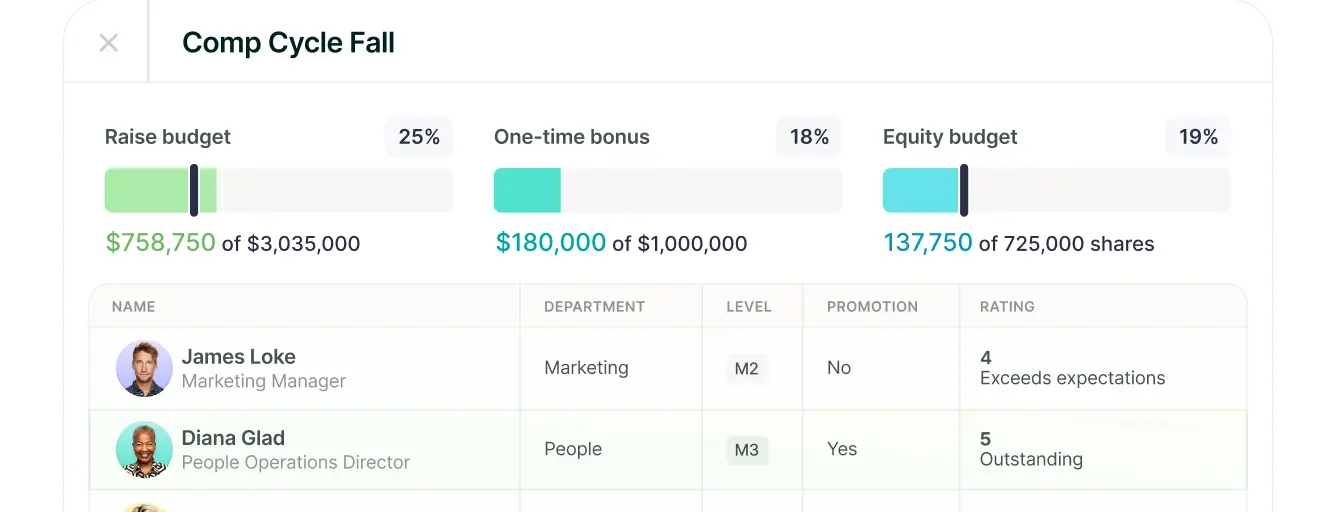Click James Loke's profile photo
This screenshot has width=1336, height=512.
coord(144,368)
